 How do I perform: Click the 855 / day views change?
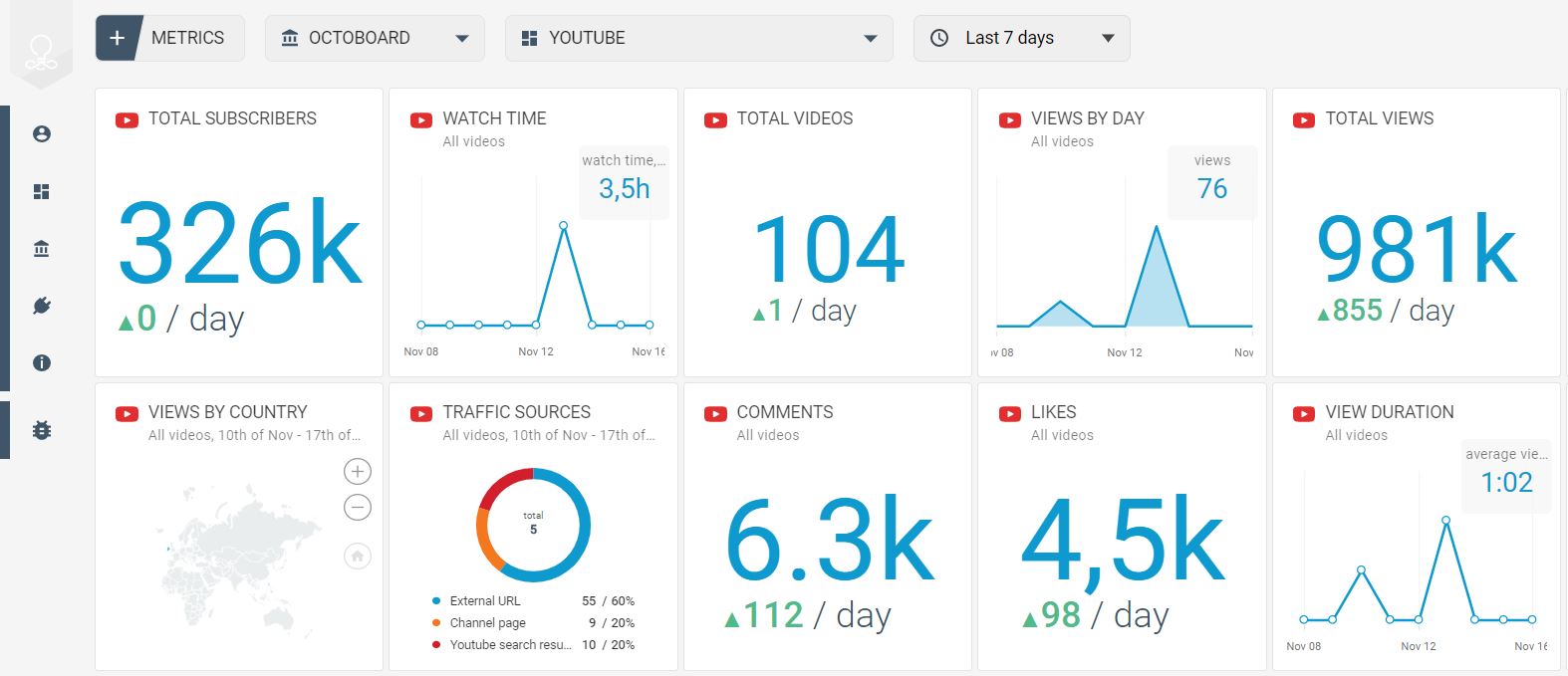(1386, 311)
